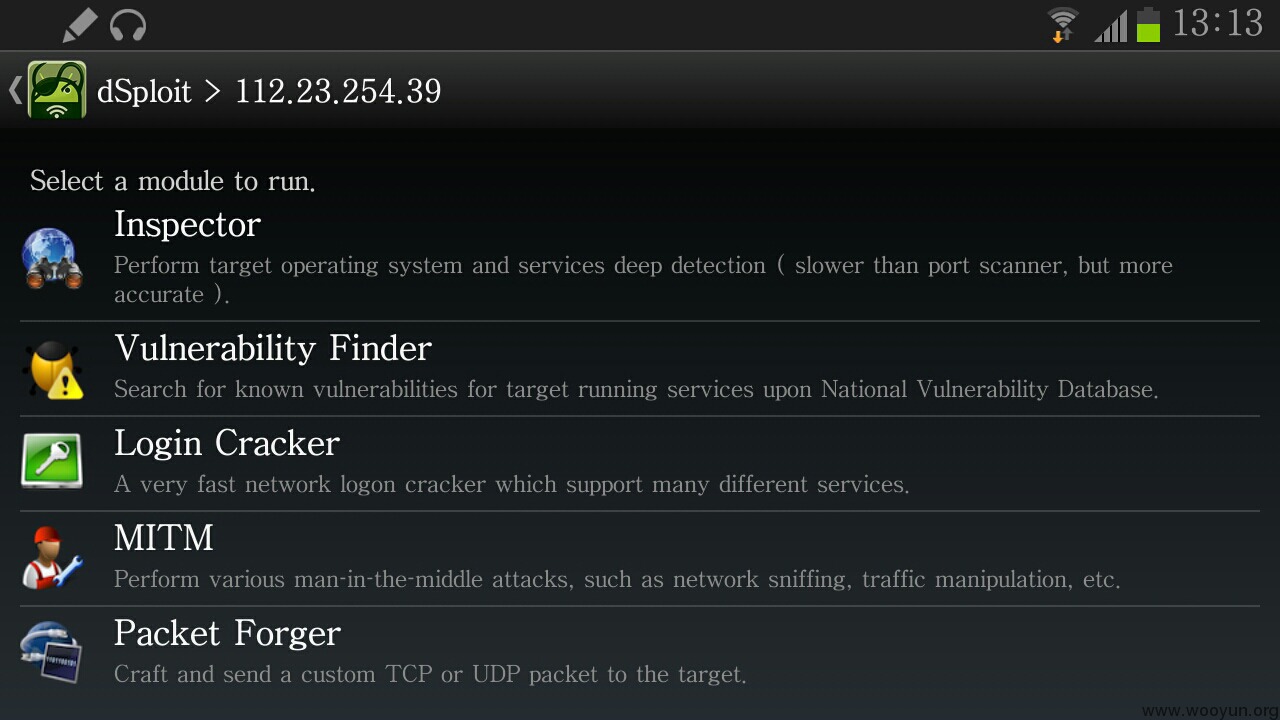Tap the dSploit app logo icon
Screen dimensions: 1280x720
[57, 90]
